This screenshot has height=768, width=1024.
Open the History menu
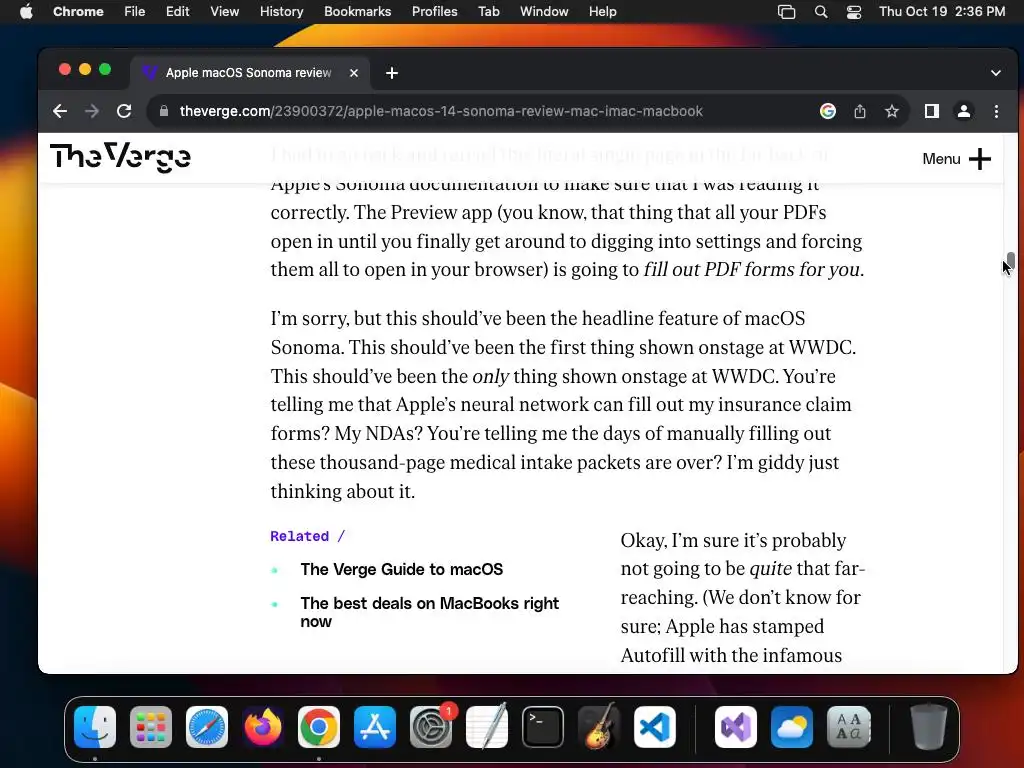[281, 12]
